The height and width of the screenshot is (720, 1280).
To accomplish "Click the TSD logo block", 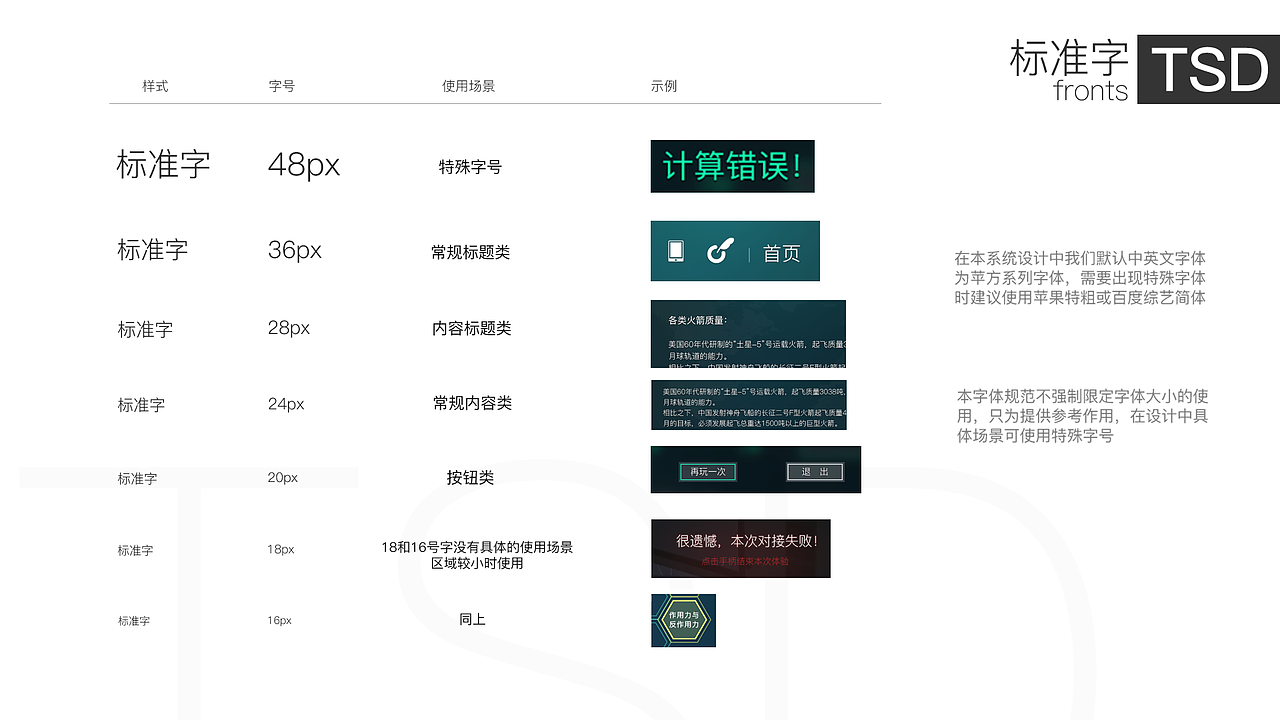I will tap(1209, 69).
